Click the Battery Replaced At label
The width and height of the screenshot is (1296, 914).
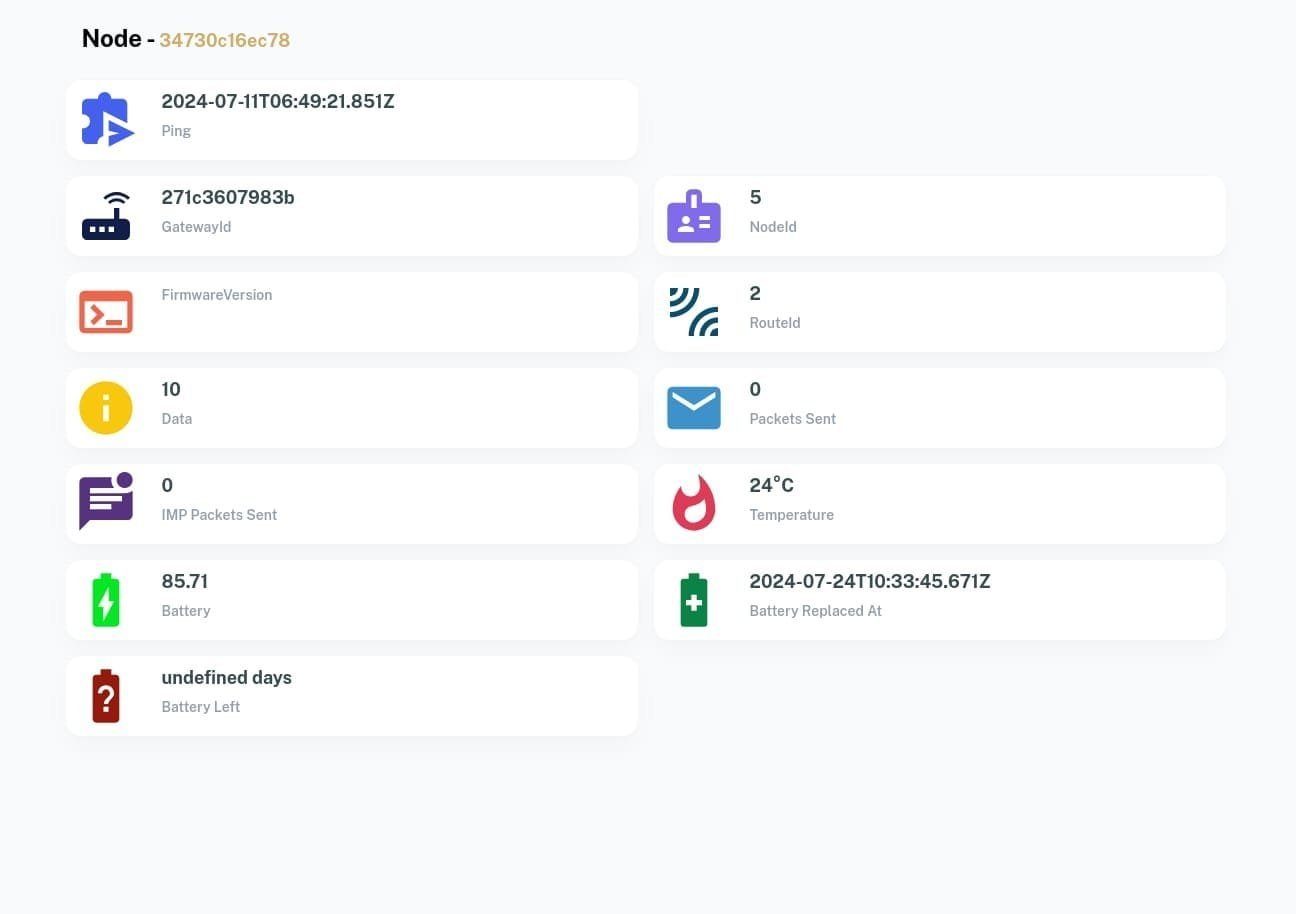pyautogui.click(x=816, y=611)
